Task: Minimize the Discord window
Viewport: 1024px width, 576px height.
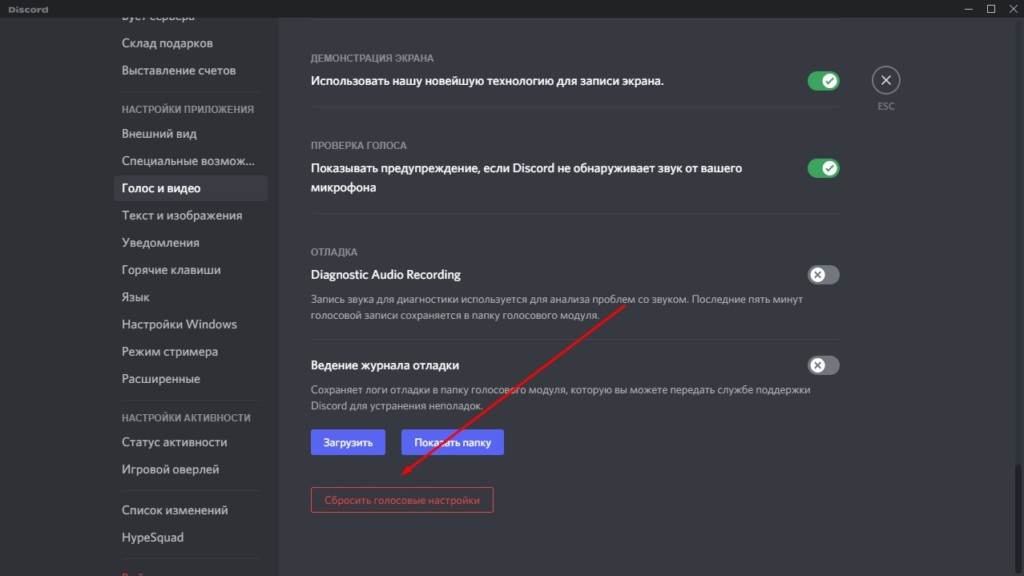Action: (x=968, y=8)
